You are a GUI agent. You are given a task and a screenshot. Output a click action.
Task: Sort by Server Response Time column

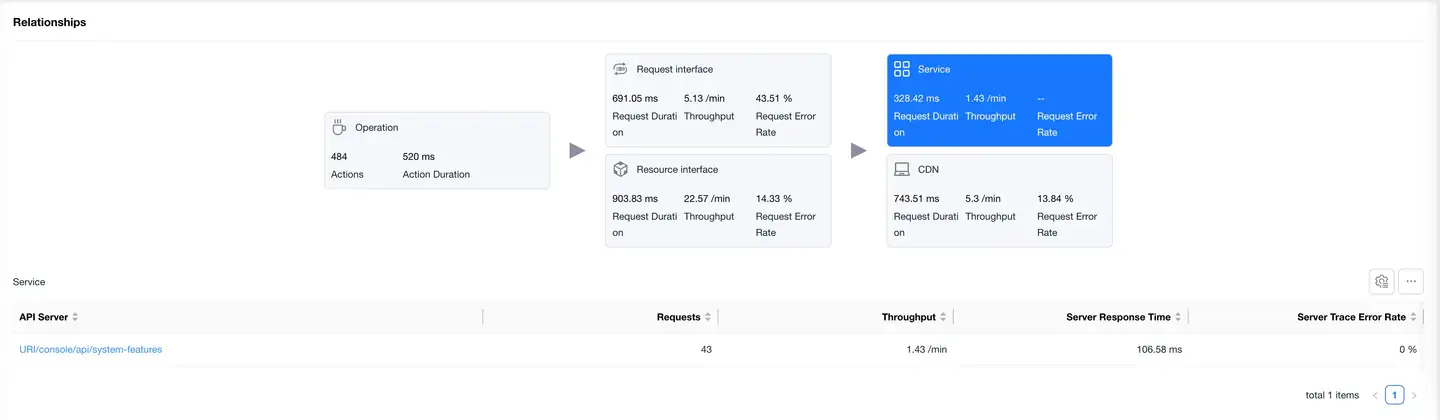point(1179,317)
